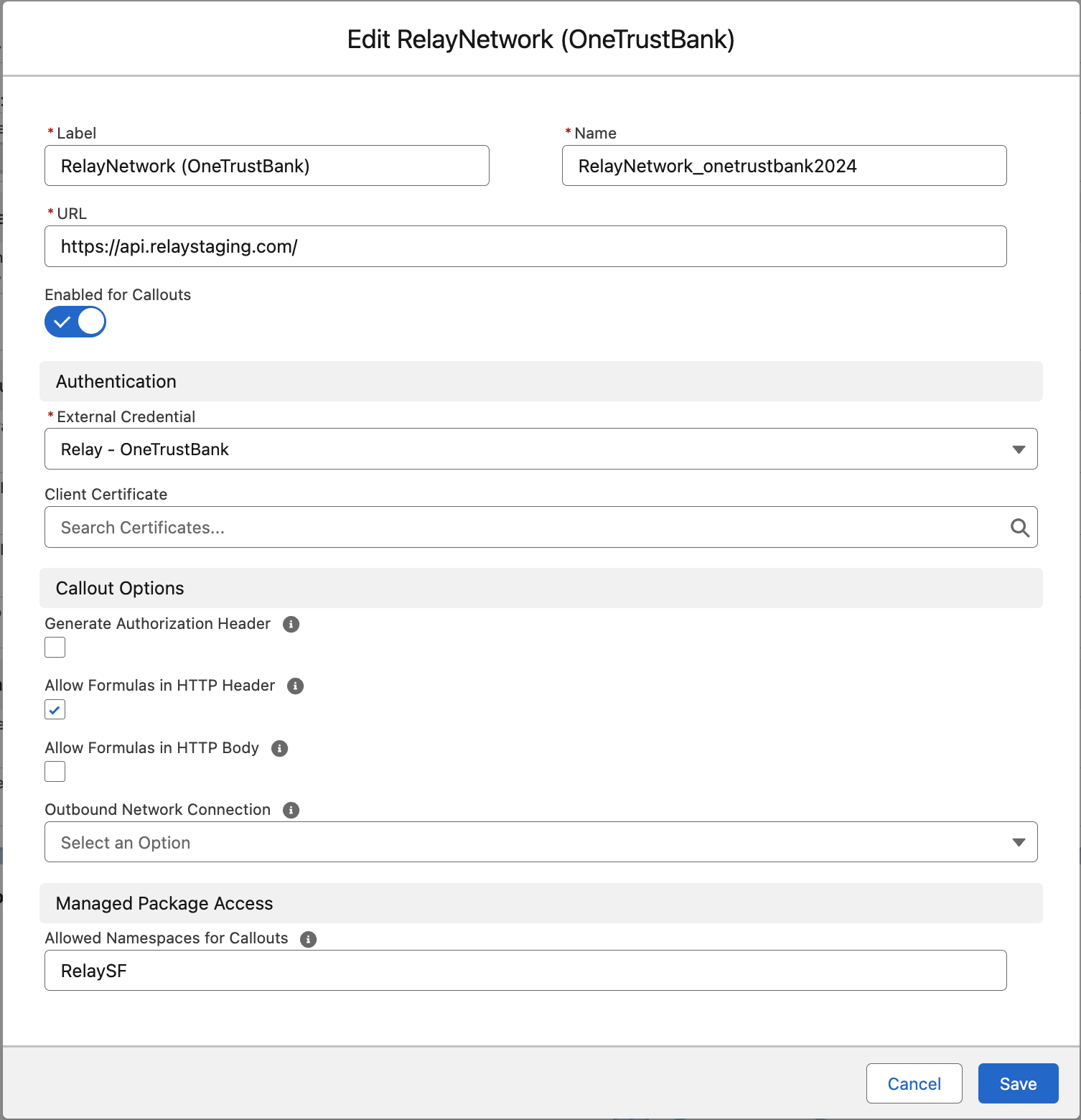Disable the Enabled for Callouts toggle
The height and width of the screenshot is (1120, 1081).
(x=75, y=322)
